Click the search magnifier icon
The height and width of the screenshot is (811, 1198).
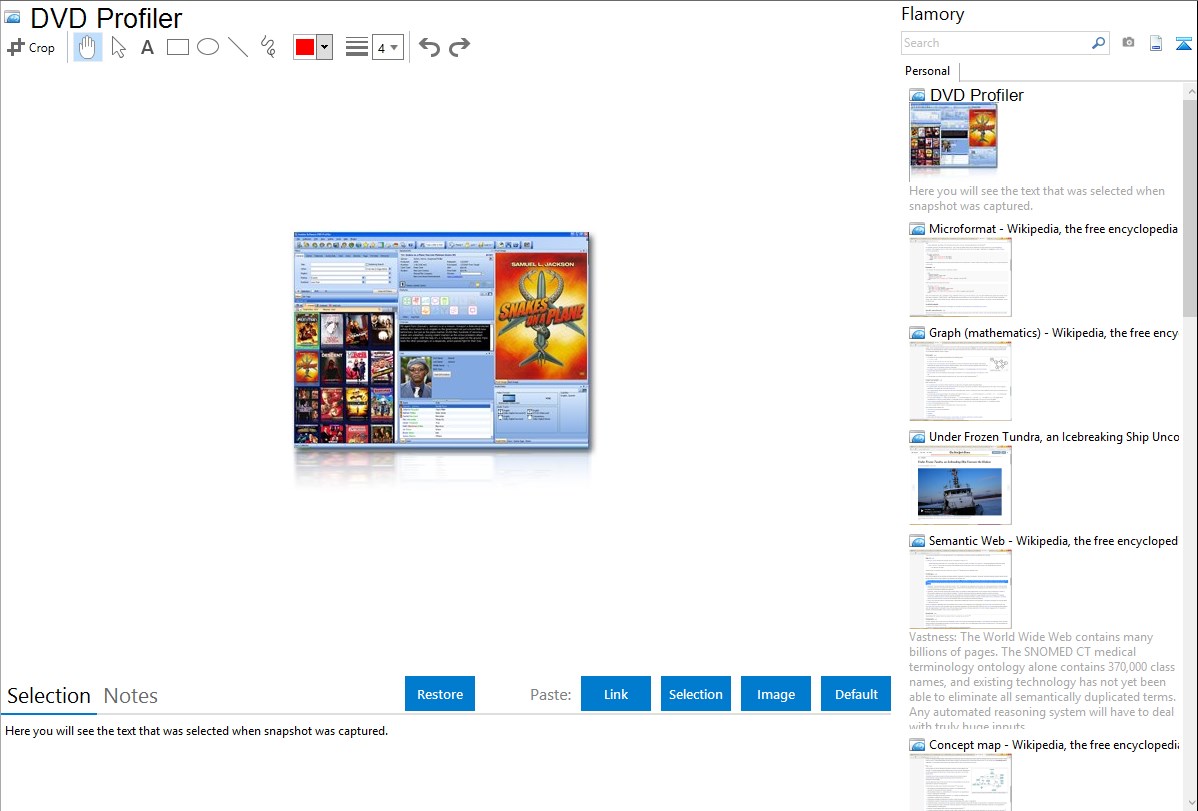click(x=1098, y=43)
